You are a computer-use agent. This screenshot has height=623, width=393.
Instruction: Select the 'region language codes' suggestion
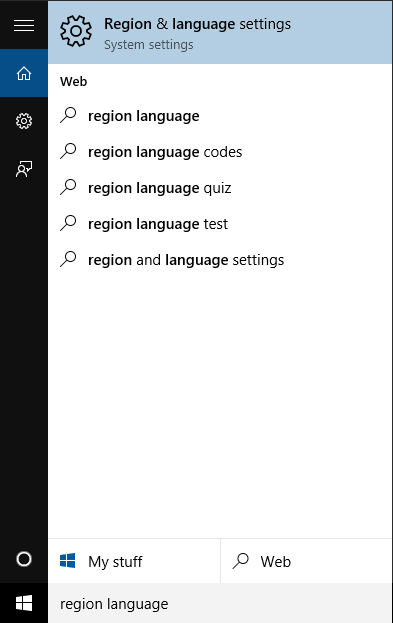coord(221,152)
